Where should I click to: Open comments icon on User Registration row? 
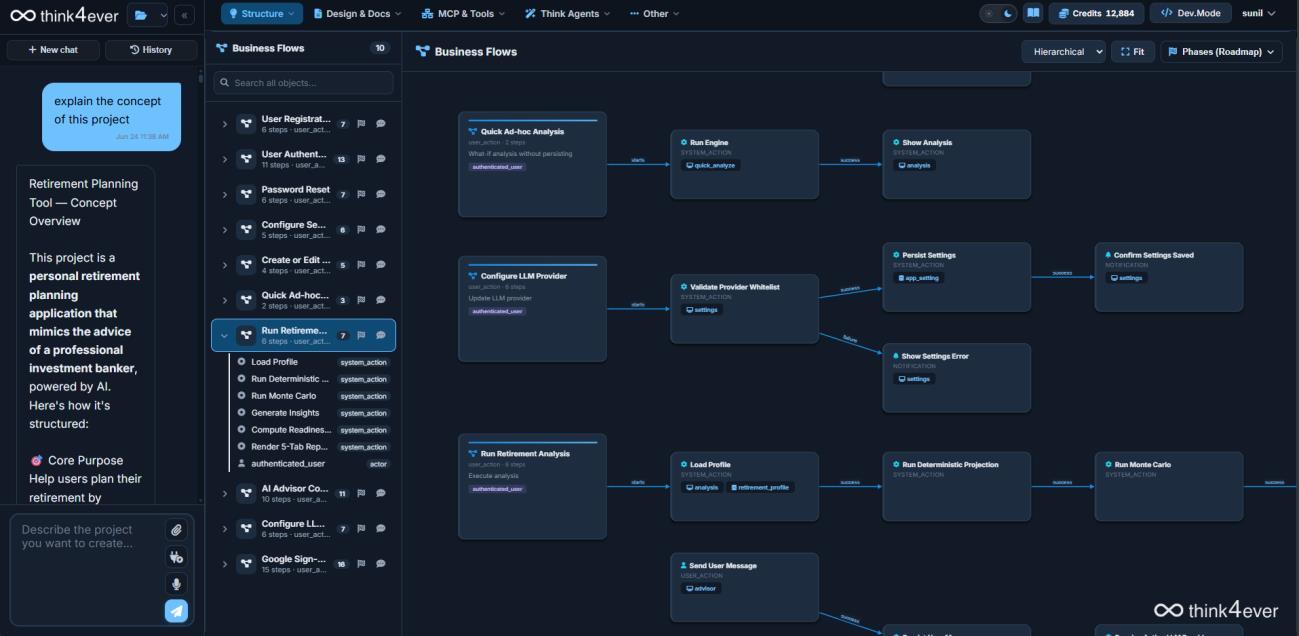(380, 124)
